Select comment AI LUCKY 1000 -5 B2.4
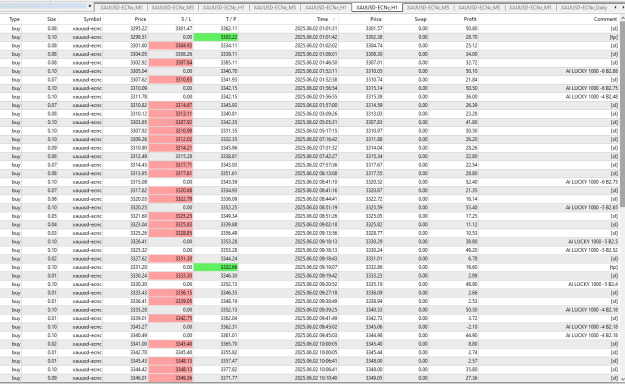The image size is (625, 384). pos(593,284)
